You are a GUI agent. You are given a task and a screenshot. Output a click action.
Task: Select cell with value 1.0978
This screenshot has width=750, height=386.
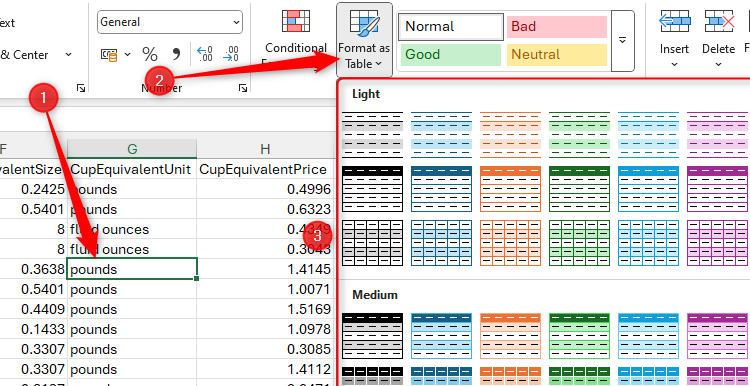tap(265, 330)
